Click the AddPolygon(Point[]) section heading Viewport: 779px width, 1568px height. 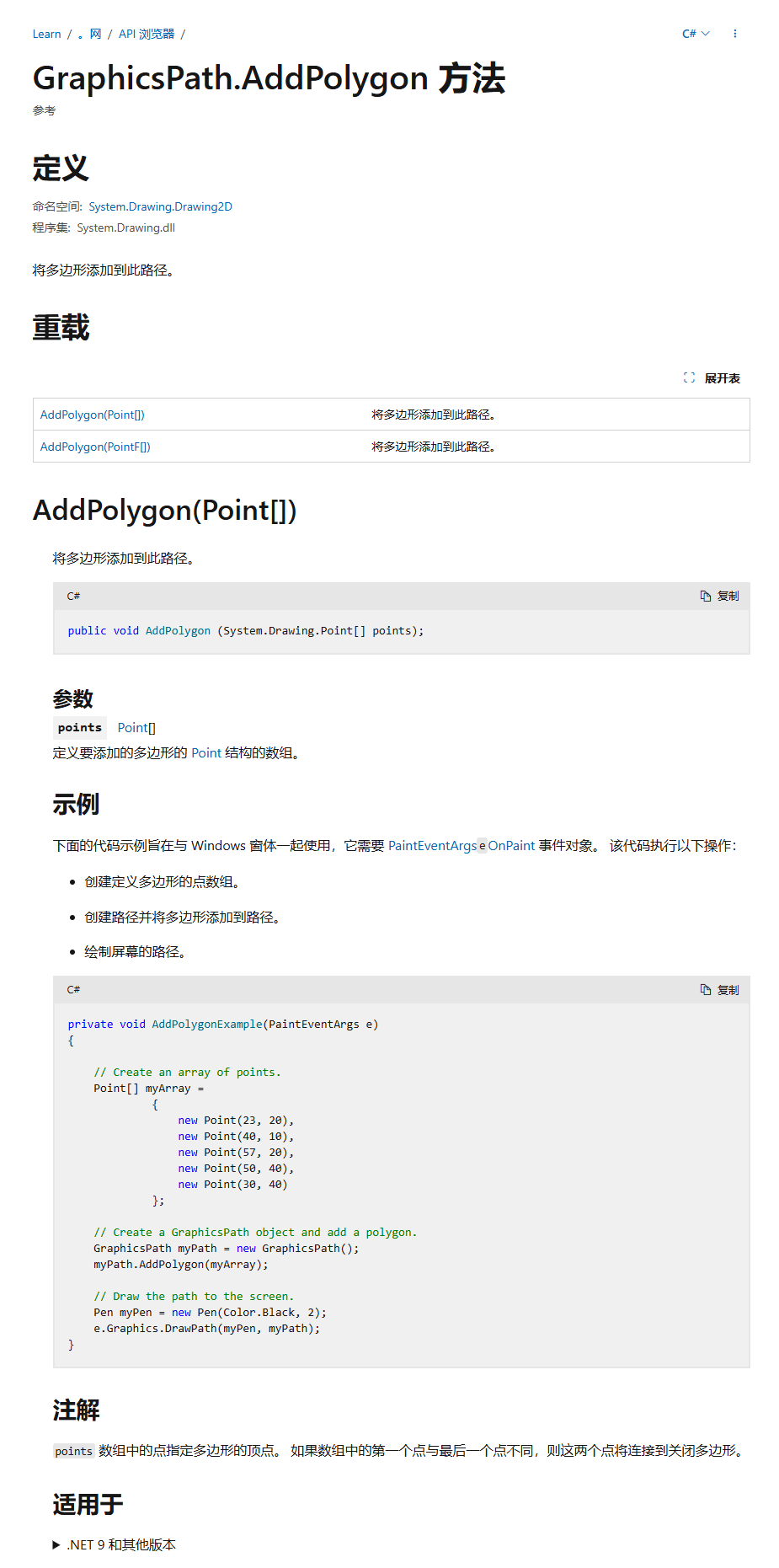[164, 511]
